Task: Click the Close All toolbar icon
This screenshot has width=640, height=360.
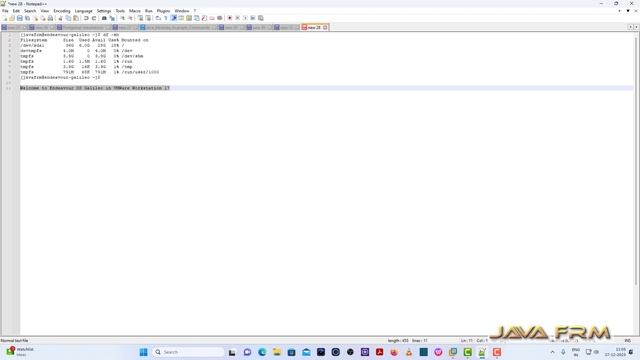Action: 43,18
